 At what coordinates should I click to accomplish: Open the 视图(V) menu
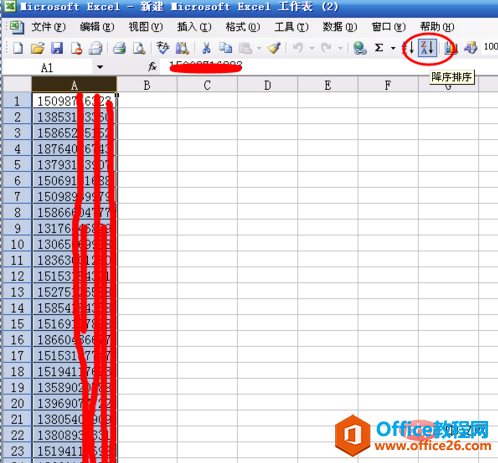tap(146, 27)
